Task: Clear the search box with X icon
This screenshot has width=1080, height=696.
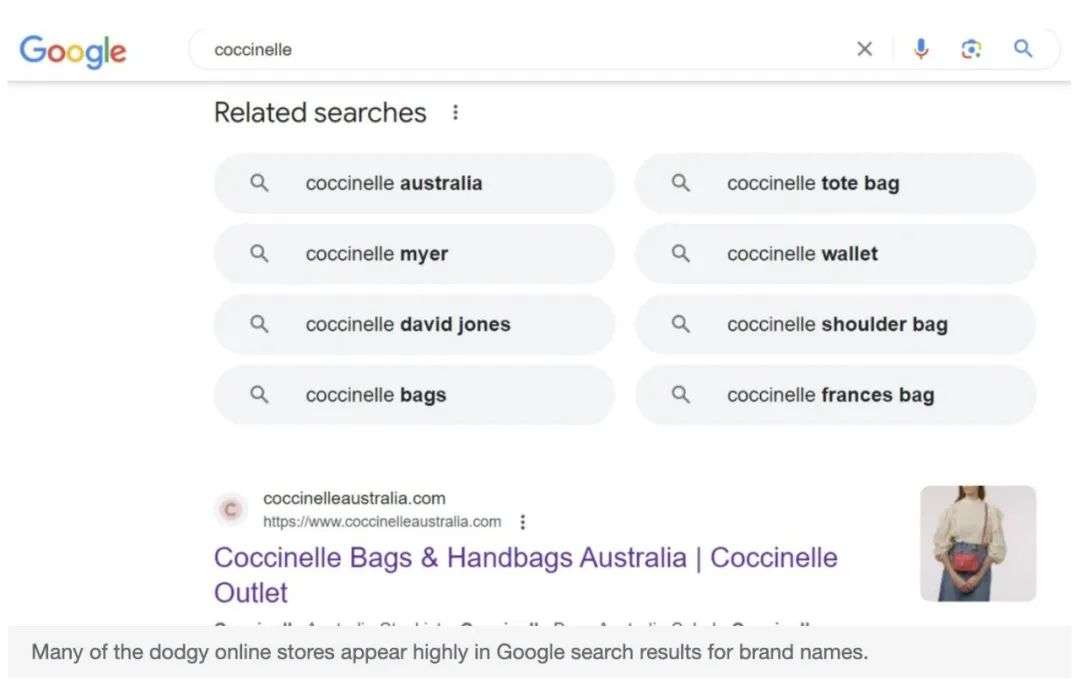Action: tap(864, 49)
